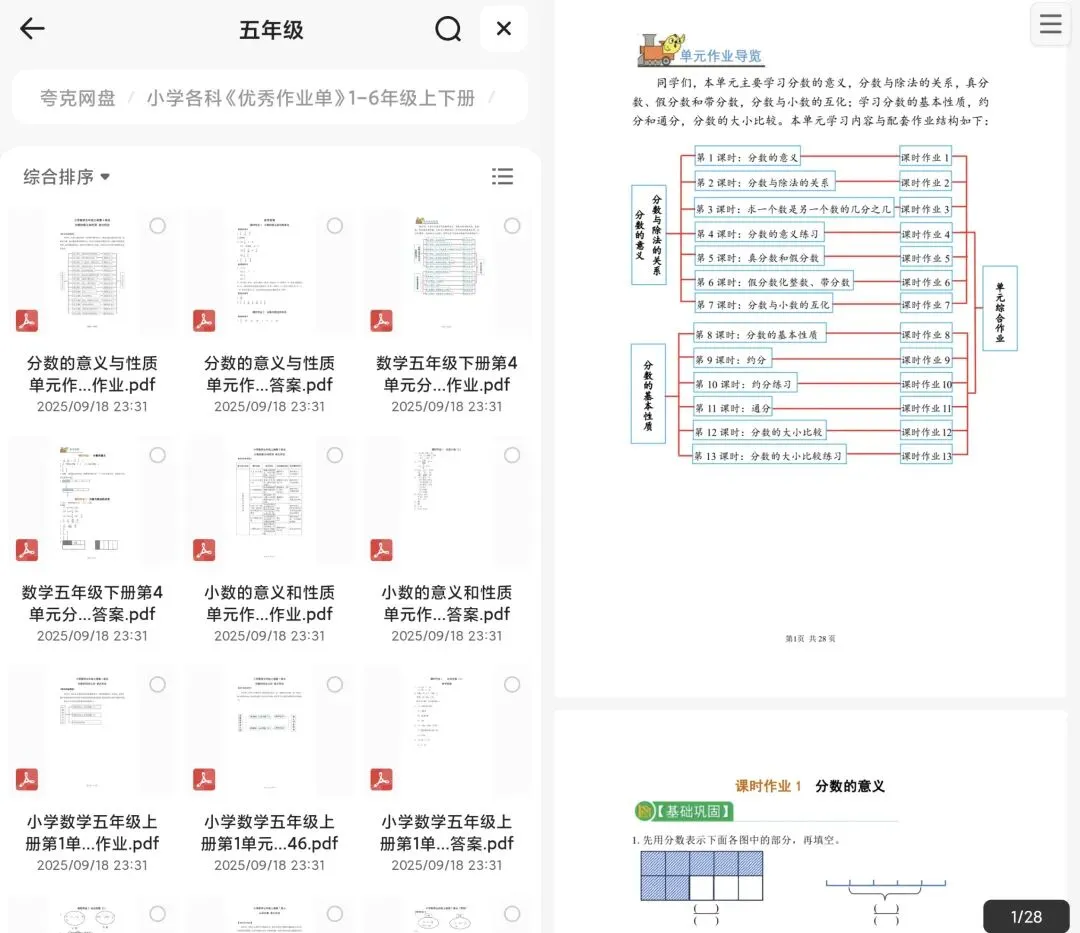
Task: Click file name 数学五年级下册第4单元分...作业.pdf
Action: click(x=446, y=374)
